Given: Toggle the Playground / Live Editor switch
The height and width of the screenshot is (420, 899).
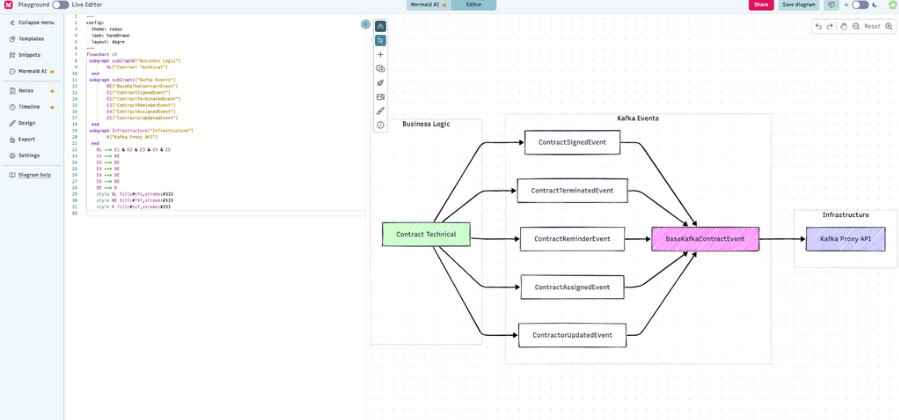Looking at the screenshot, I should pos(60,5).
